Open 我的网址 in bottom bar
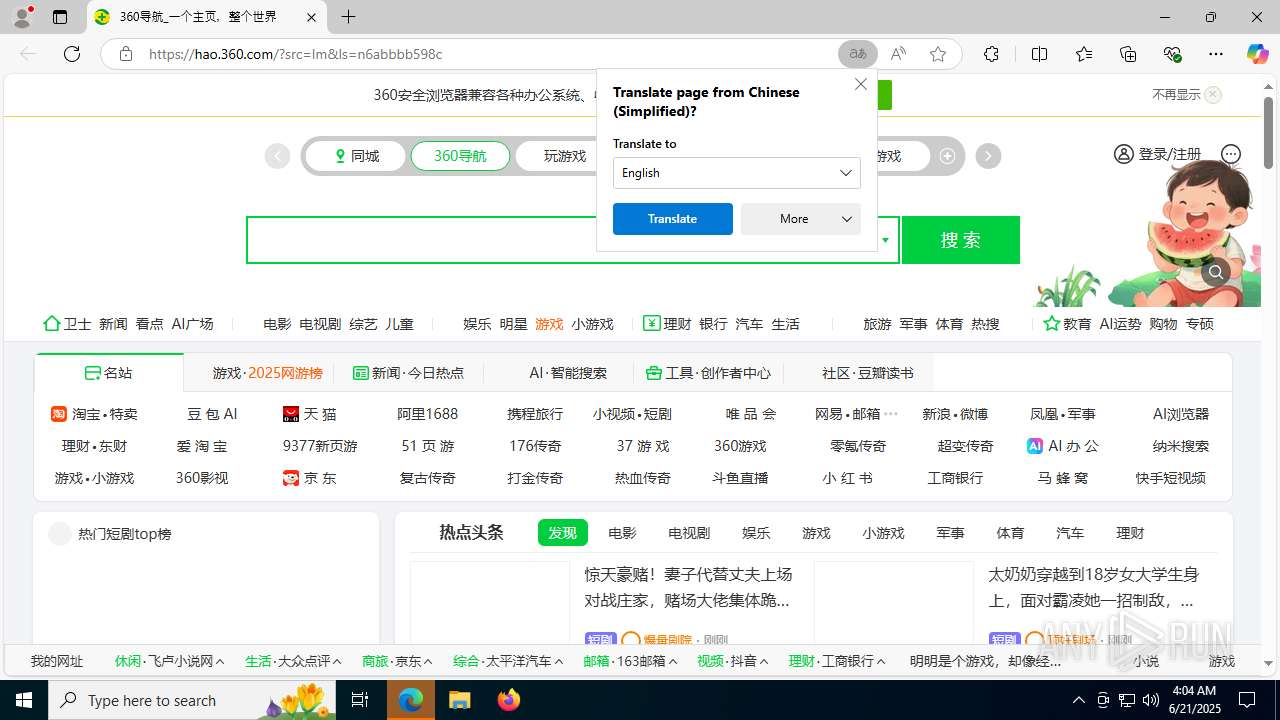Viewport: 1280px width, 720px height. tap(57, 661)
